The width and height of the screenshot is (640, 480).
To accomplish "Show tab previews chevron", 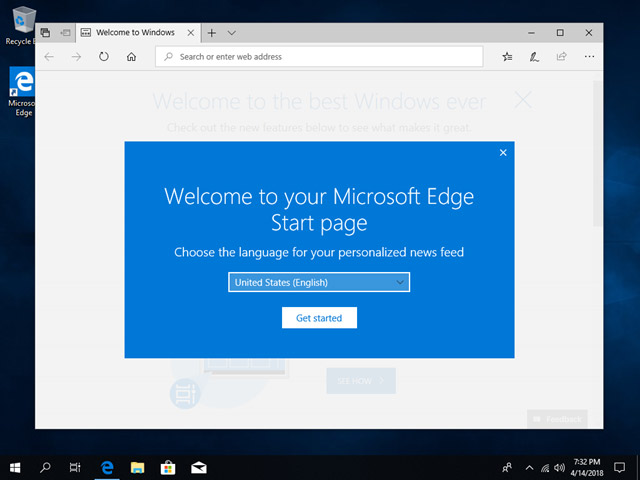I will click(231, 33).
